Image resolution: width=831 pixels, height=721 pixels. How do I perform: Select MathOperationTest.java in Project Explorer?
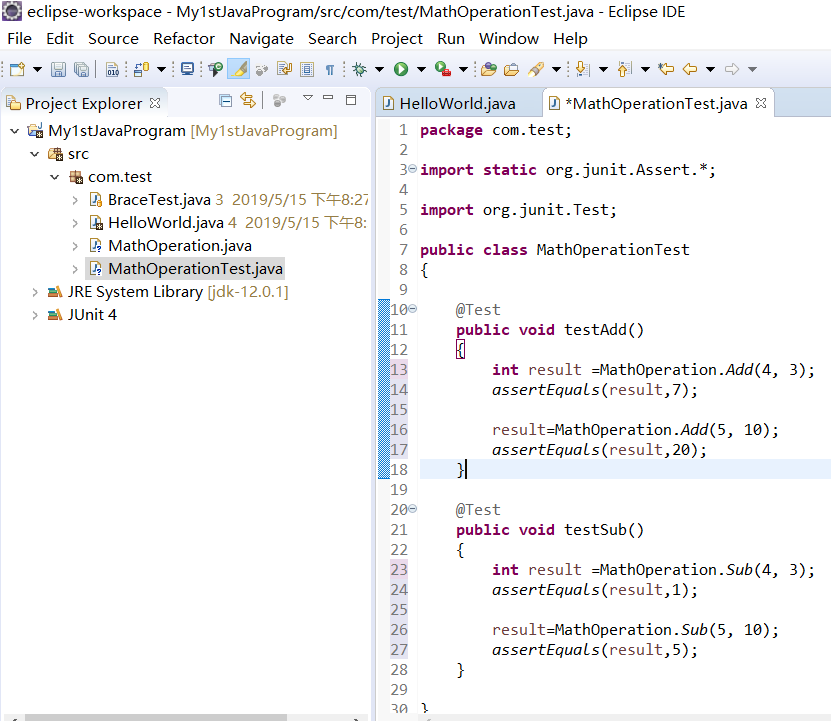pyautogui.click(x=196, y=269)
